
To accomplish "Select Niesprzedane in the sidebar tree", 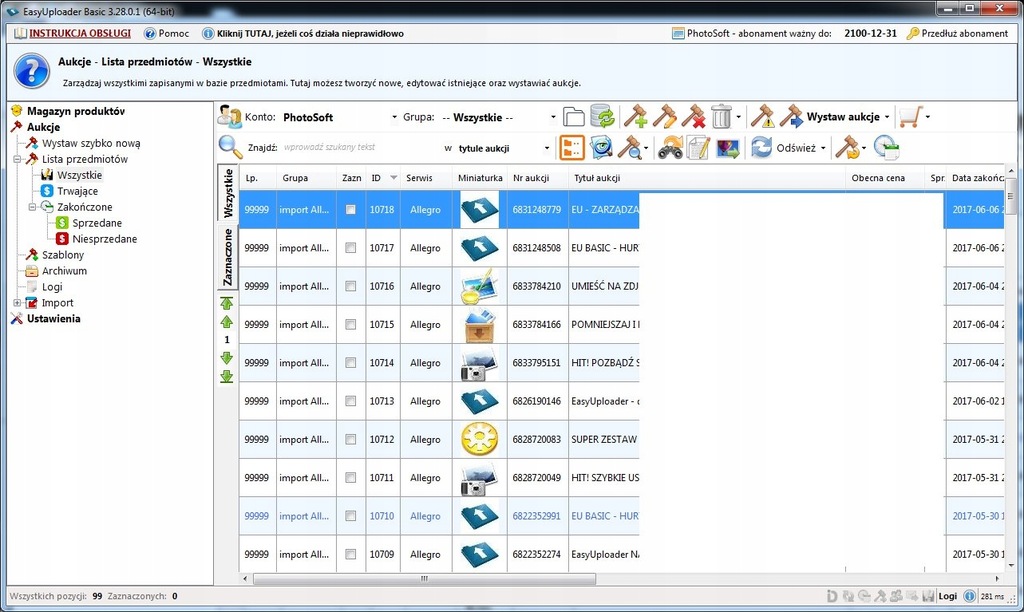I will coord(104,238).
